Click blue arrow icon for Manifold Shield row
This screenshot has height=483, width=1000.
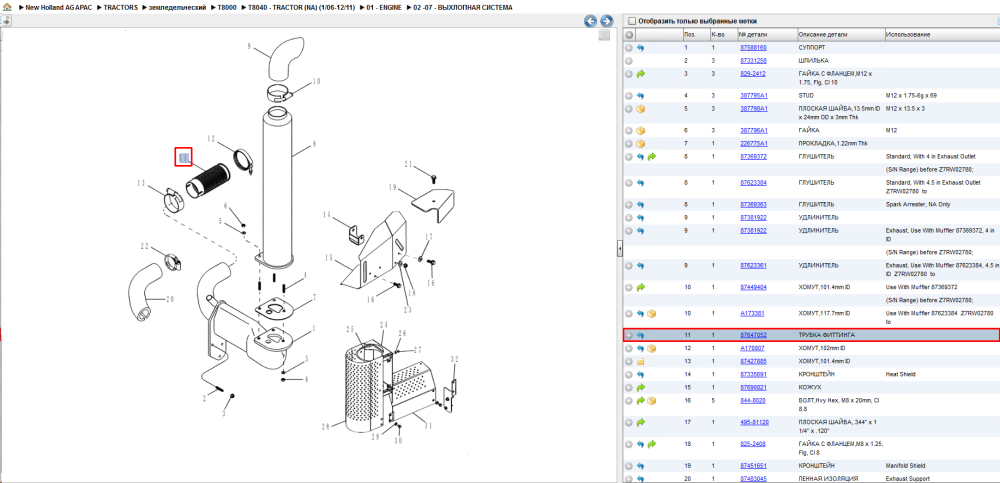click(641, 466)
